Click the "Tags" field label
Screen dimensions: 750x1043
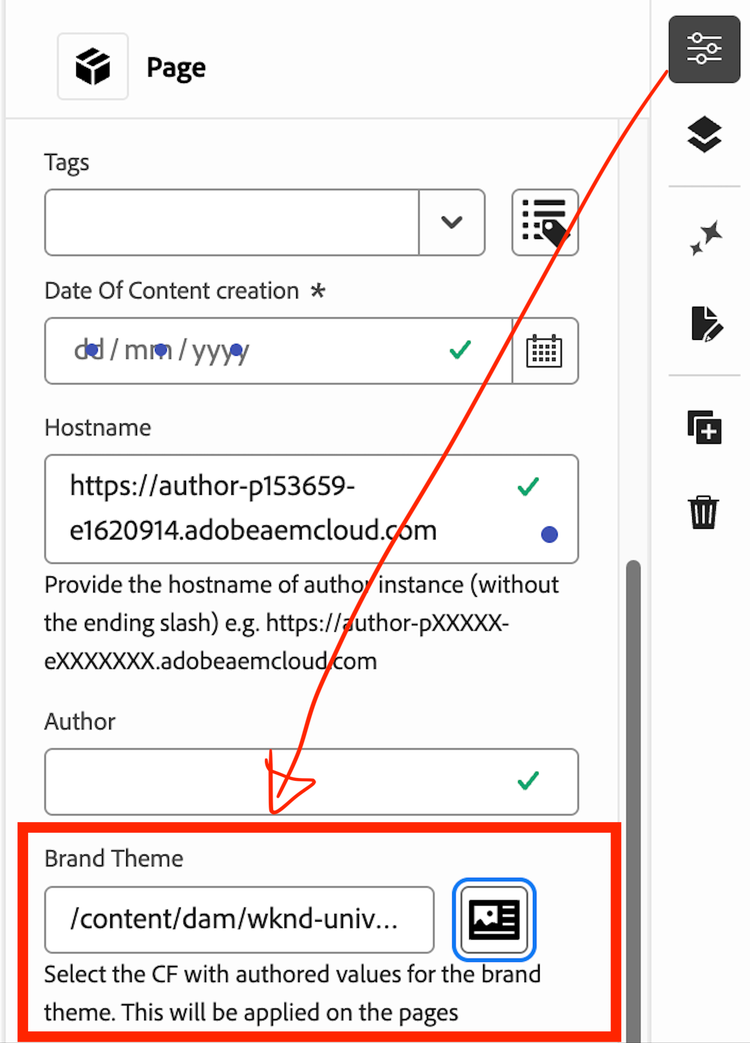click(66, 162)
